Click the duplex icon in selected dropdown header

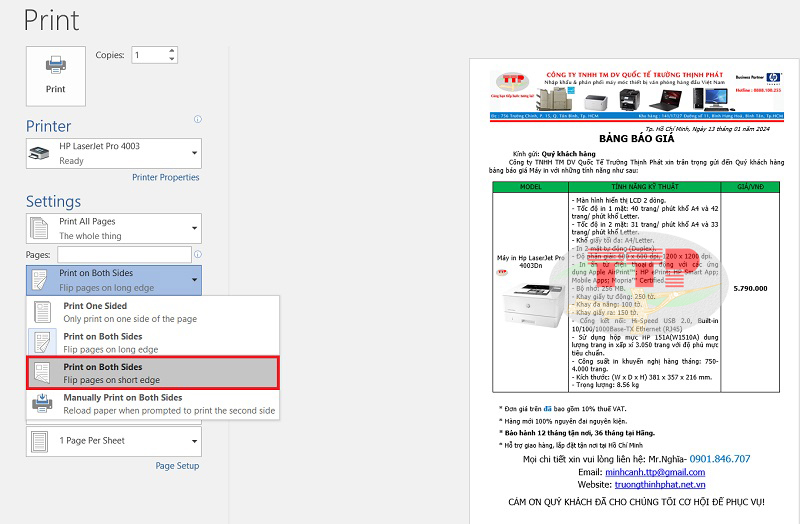click(39, 280)
